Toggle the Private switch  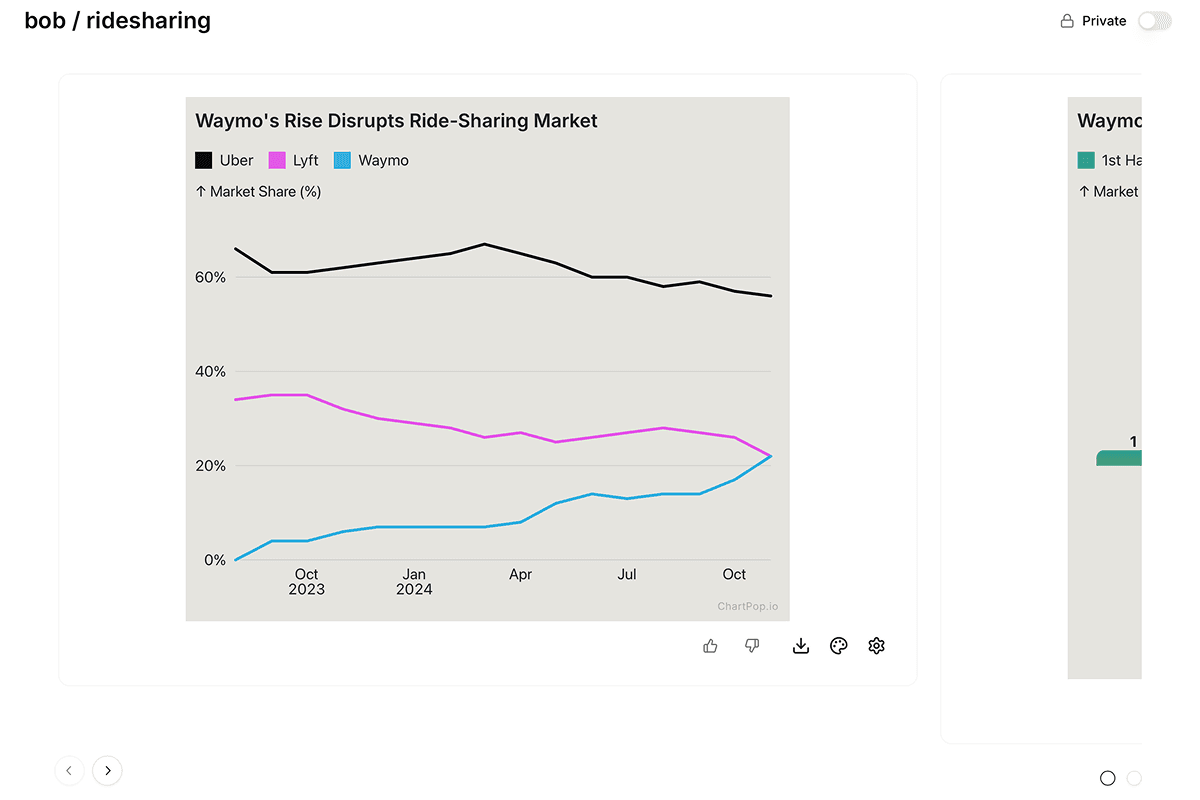point(1154,21)
